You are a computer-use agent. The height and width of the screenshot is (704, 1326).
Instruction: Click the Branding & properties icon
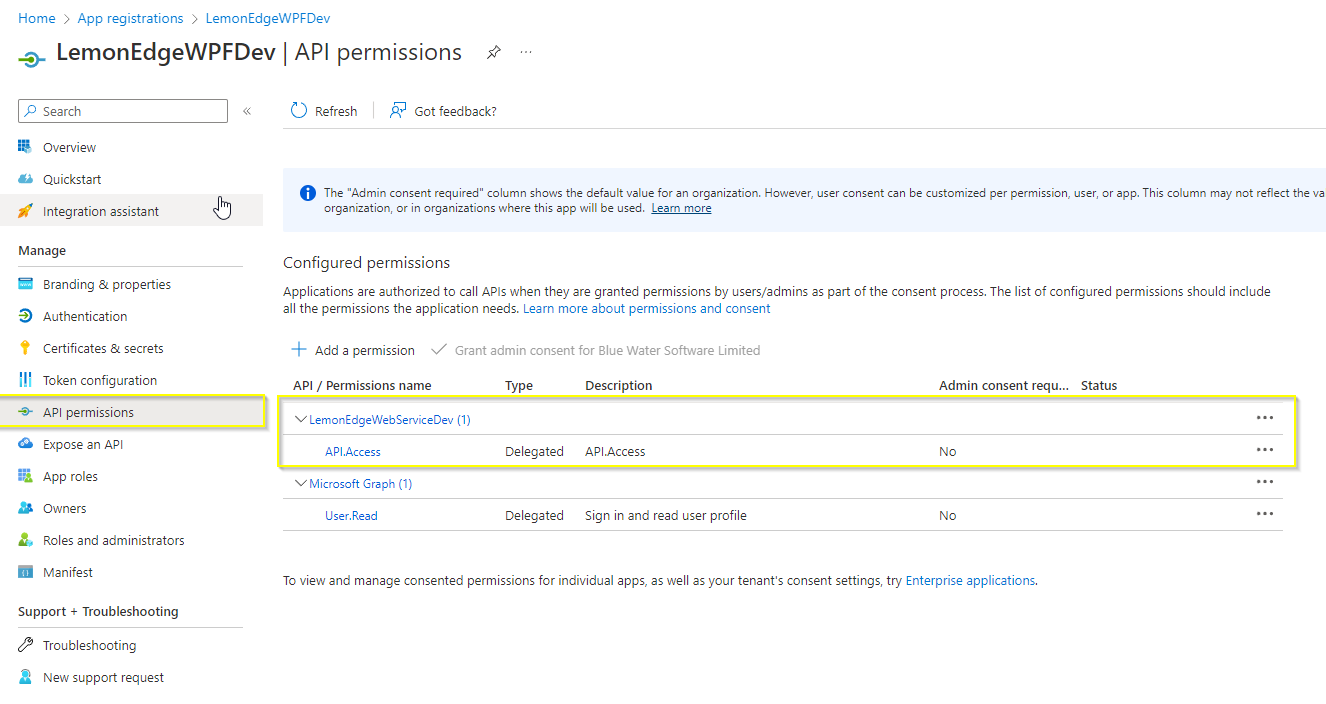click(26, 284)
